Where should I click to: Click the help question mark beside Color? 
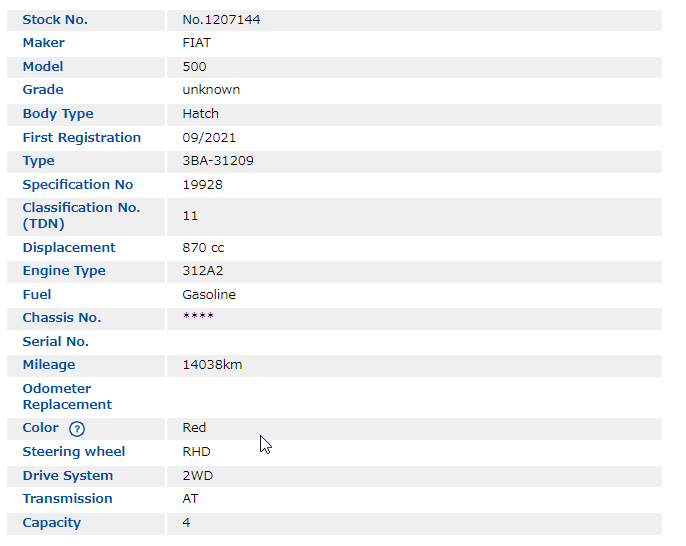77,429
